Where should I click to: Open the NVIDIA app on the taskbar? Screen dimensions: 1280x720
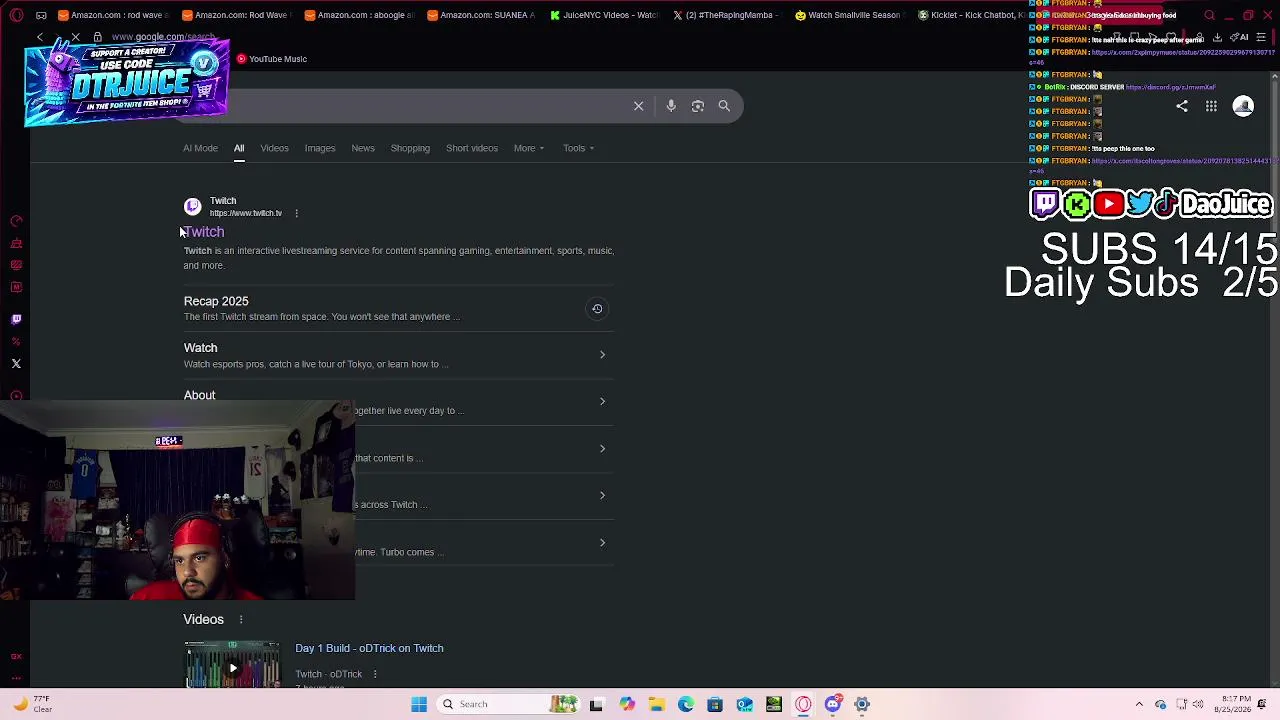pos(773,704)
